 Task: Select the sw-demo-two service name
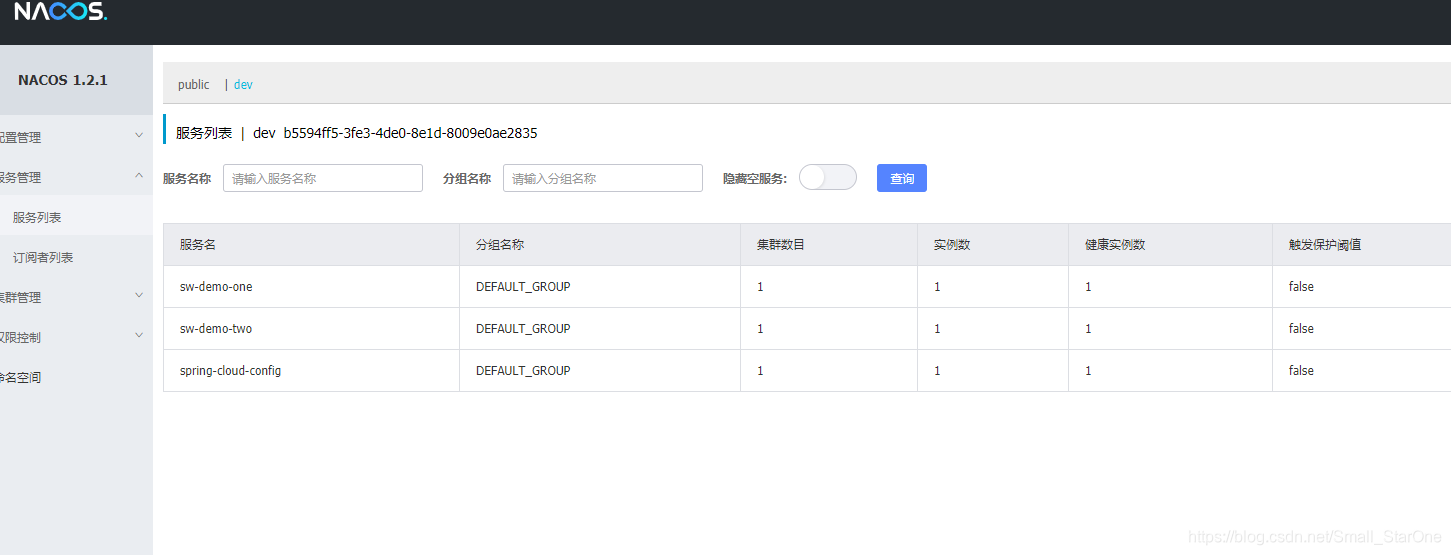(x=216, y=329)
